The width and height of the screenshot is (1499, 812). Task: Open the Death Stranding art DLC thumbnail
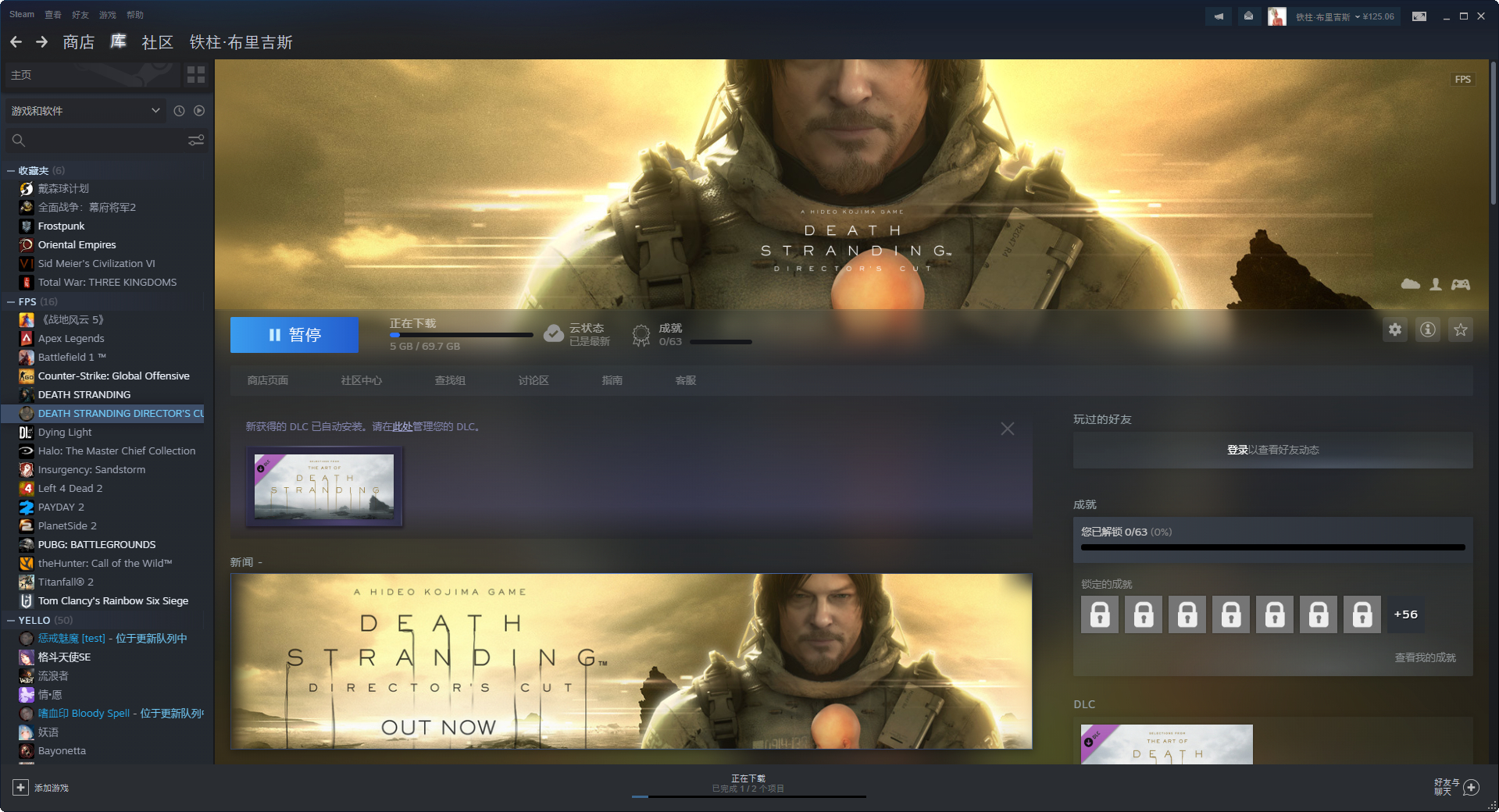click(x=324, y=486)
